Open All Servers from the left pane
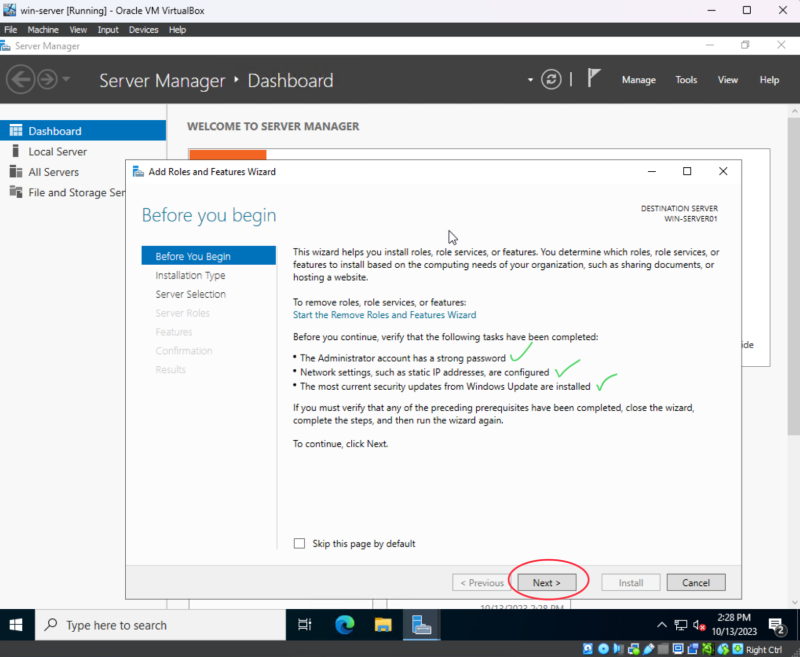Image resolution: width=800 pixels, height=657 pixels. click(53, 172)
